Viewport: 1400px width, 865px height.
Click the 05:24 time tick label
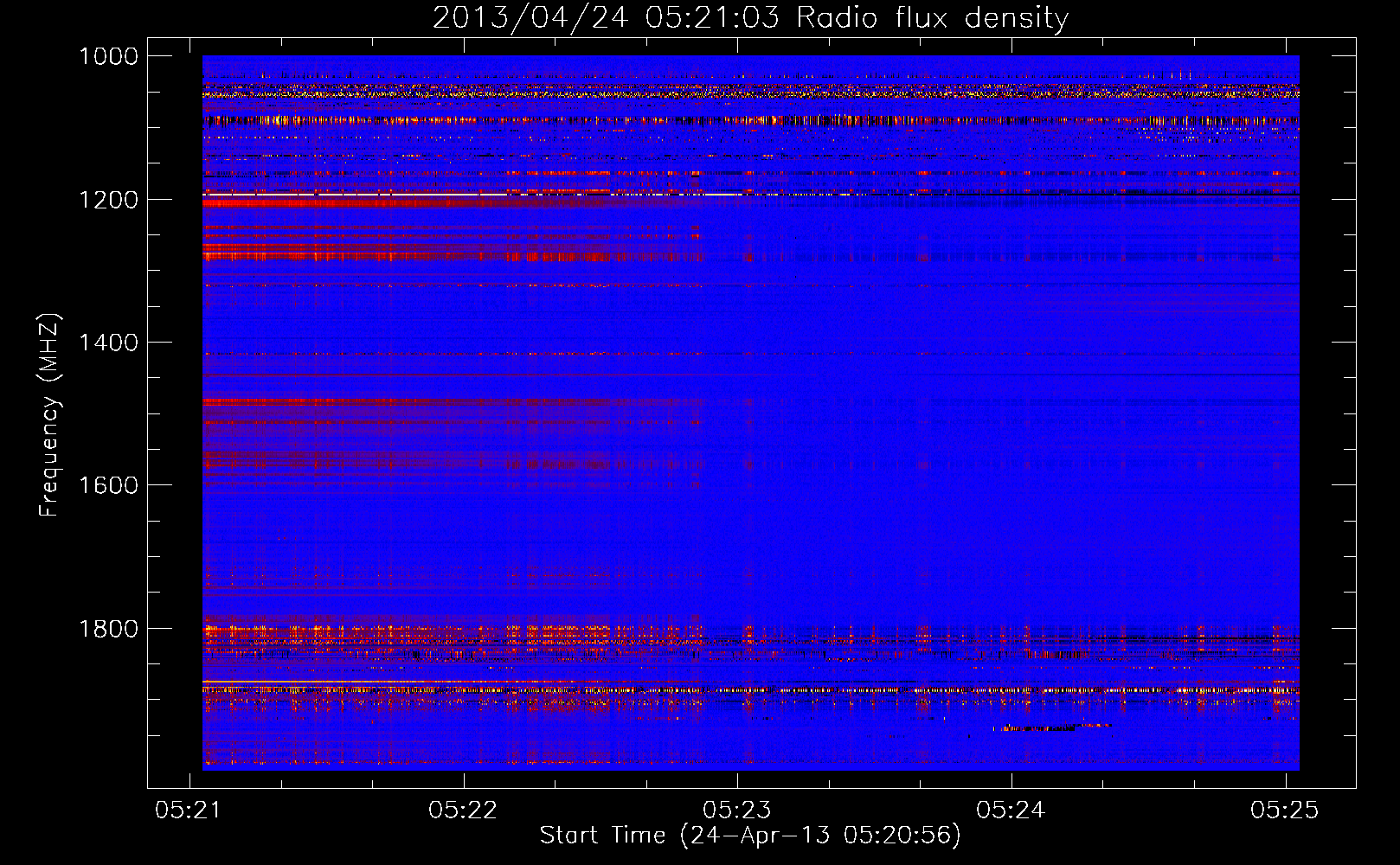pyautogui.click(x=1011, y=810)
